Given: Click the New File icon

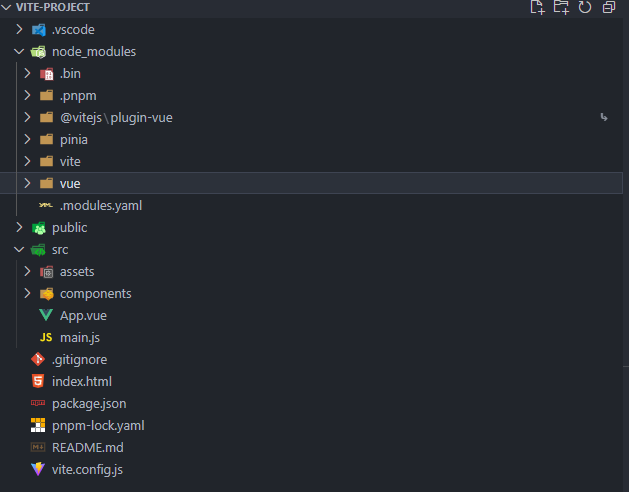Looking at the screenshot, I should (537, 7).
